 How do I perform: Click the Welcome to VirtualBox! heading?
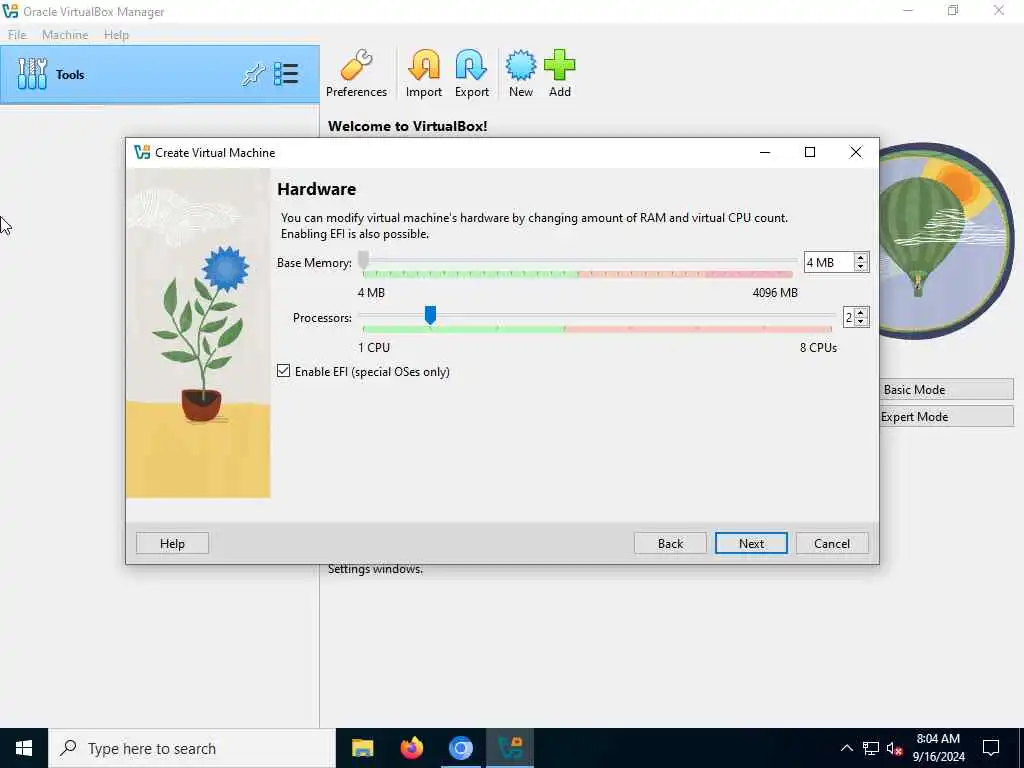pos(408,126)
